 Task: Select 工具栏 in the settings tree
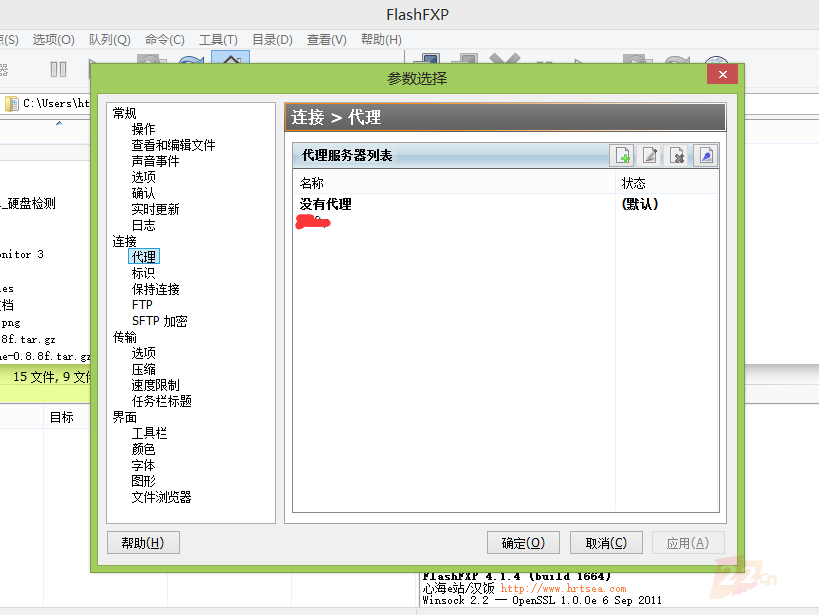pos(149,434)
